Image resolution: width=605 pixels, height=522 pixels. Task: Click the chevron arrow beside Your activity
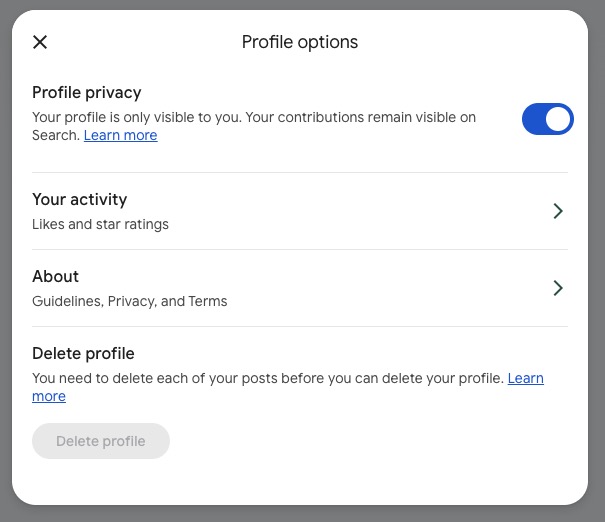(x=558, y=211)
